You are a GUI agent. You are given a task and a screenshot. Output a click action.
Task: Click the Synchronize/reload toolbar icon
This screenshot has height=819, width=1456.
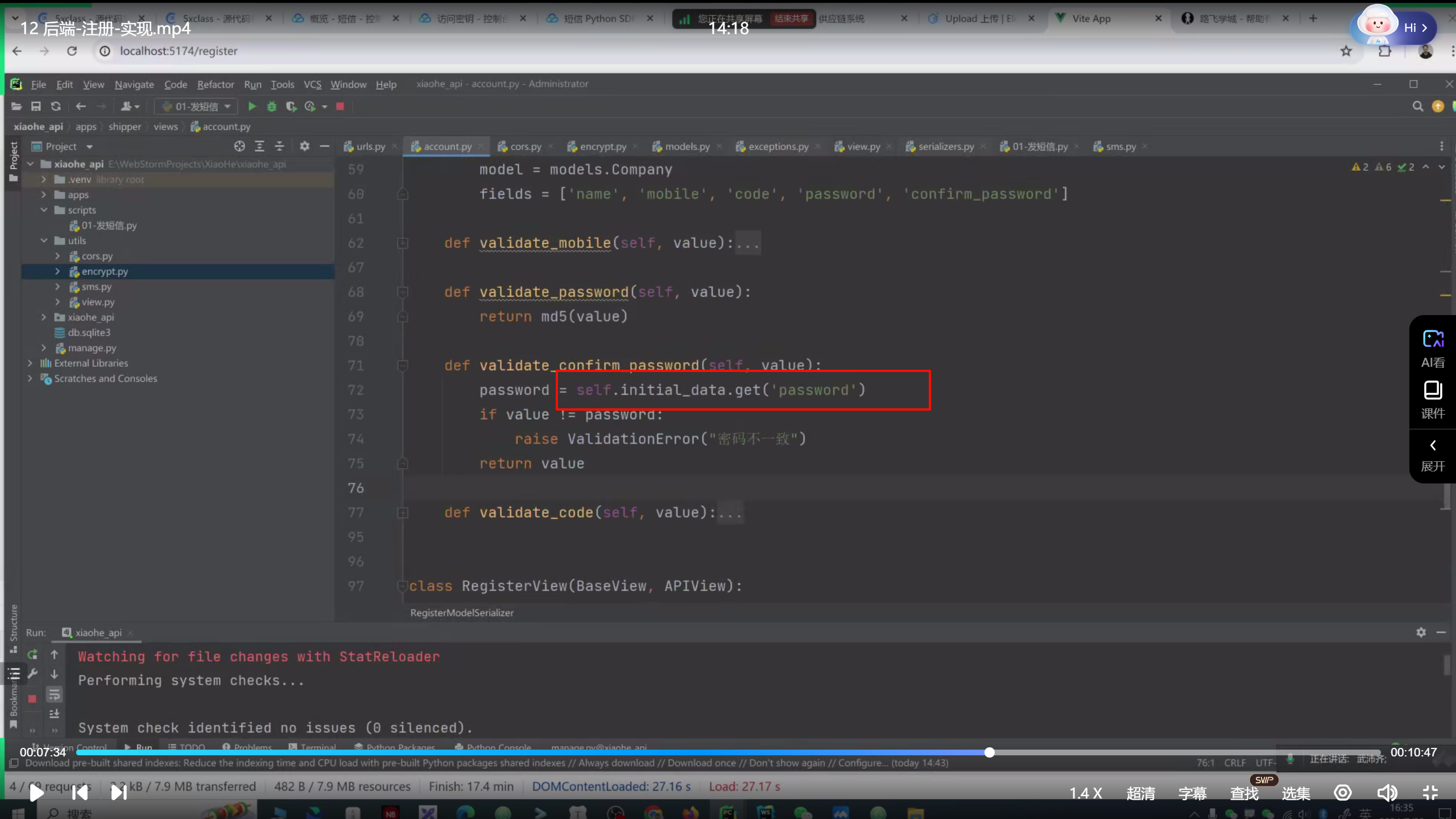[x=56, y=106]
